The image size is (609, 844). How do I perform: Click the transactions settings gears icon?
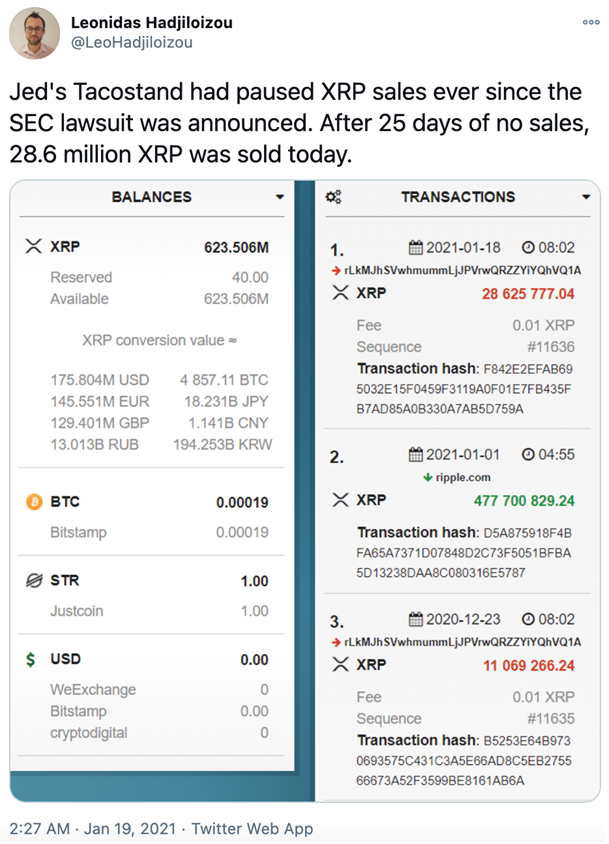pos(334,197)
